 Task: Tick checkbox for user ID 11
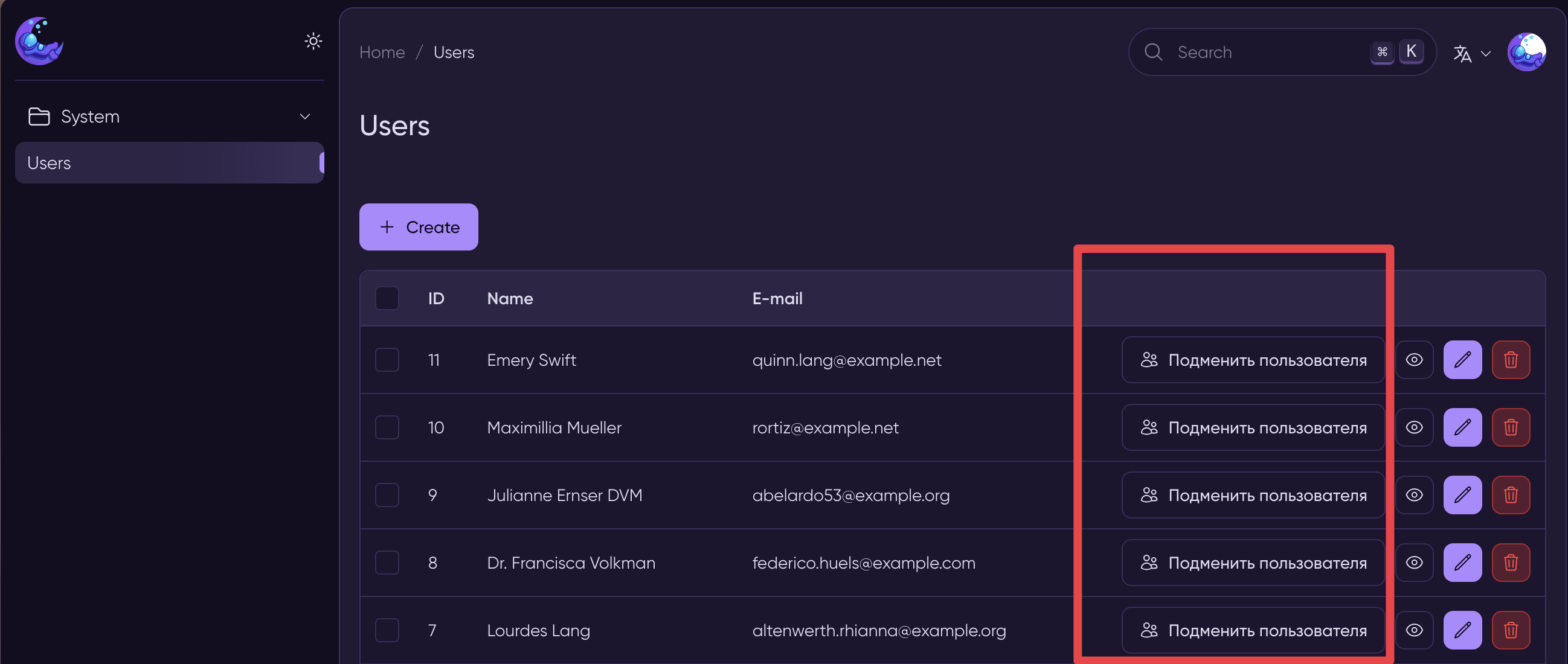(387, 360)
